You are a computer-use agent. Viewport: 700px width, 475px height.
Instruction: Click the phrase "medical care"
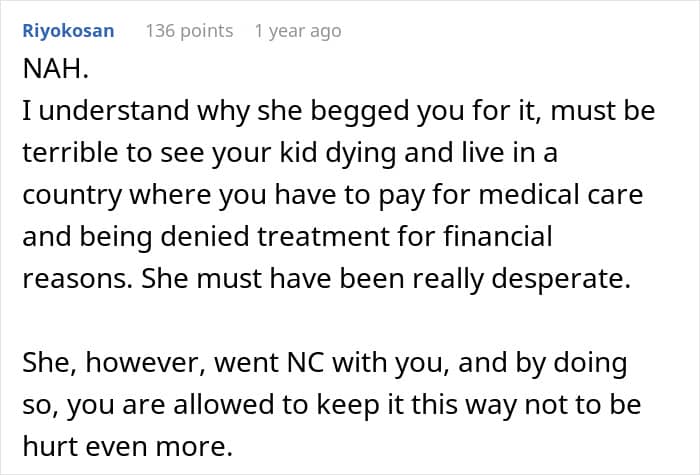(x=583, y=191)
